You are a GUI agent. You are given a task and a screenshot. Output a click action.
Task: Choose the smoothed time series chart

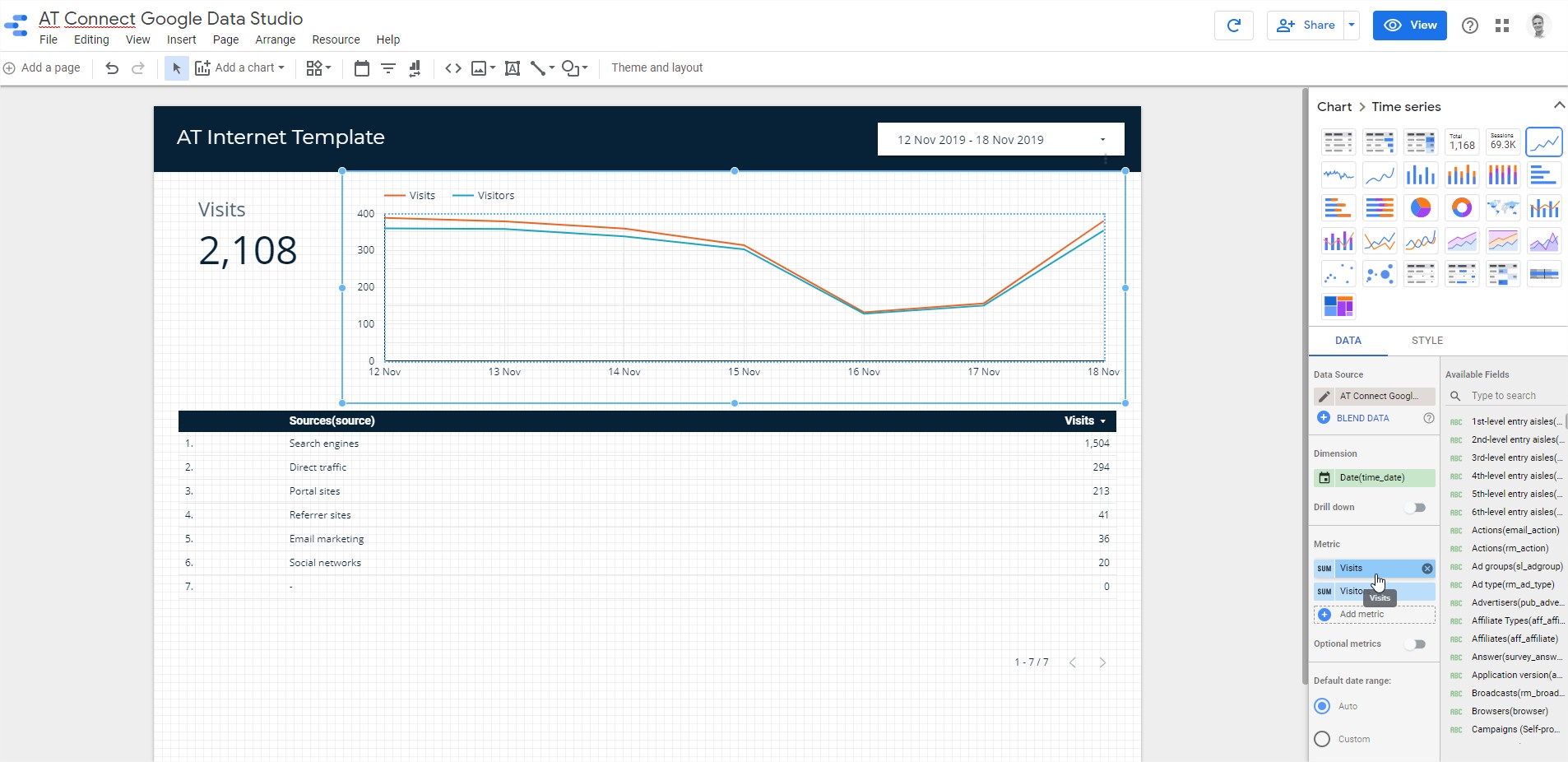1380,174
